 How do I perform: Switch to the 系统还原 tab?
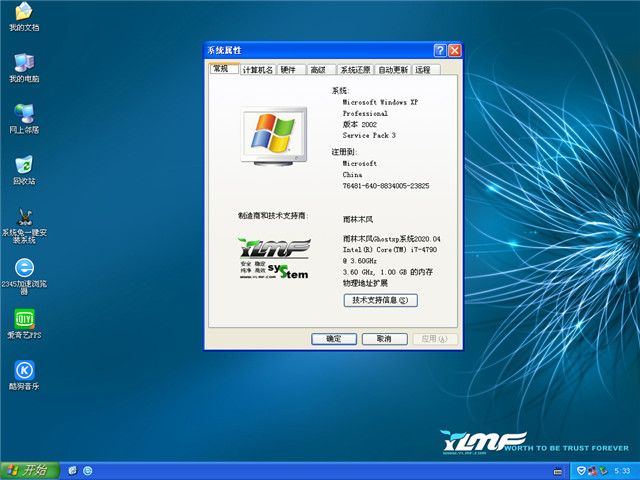coord(355,70)
